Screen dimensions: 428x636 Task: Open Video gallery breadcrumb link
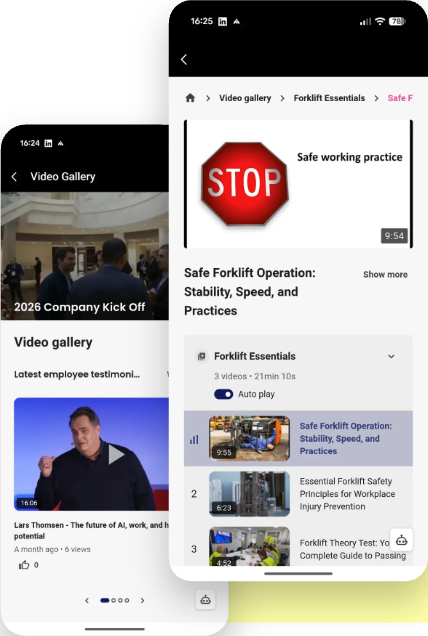245,98
